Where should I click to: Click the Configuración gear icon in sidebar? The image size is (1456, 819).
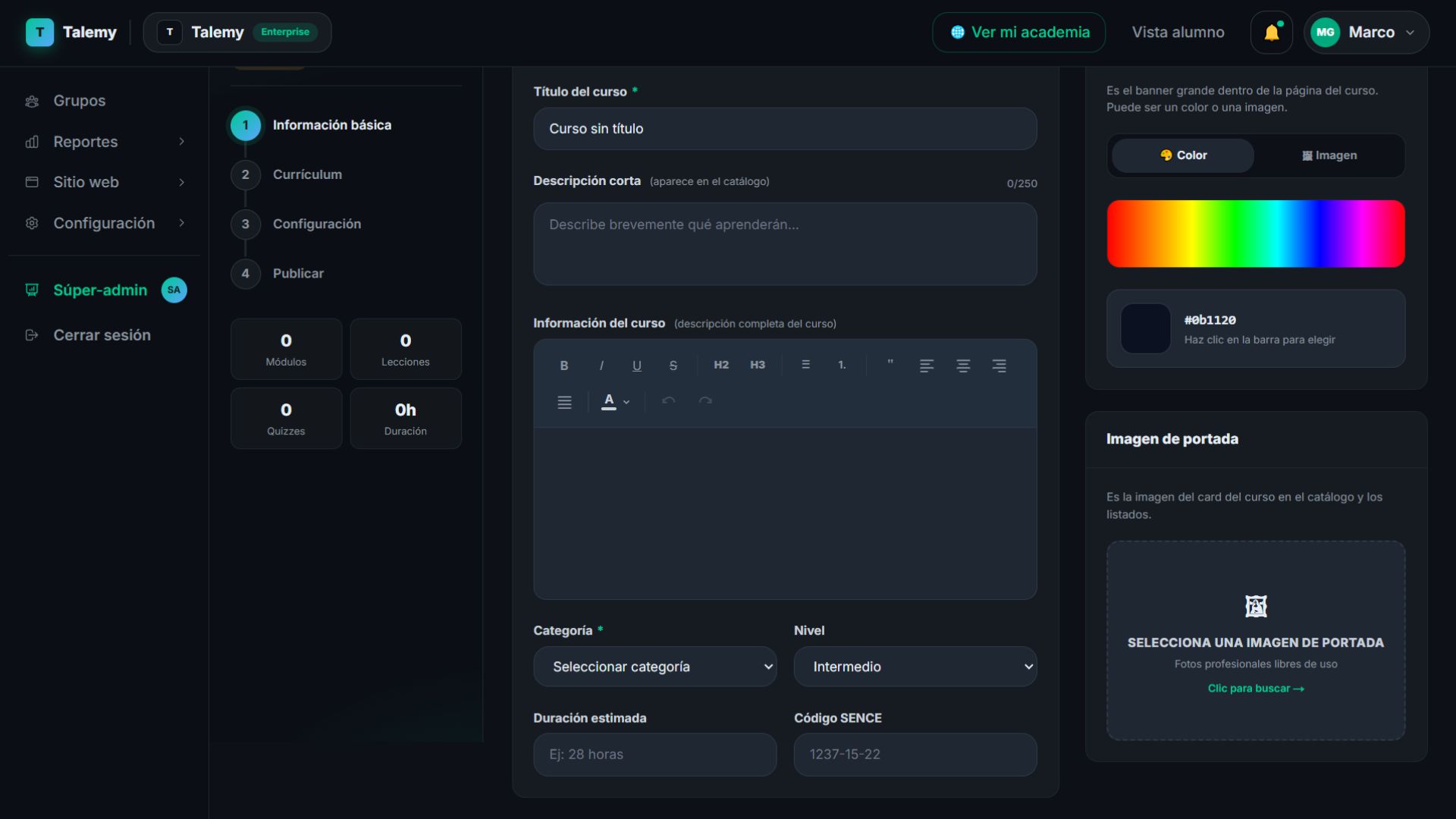tap(32, 223)
